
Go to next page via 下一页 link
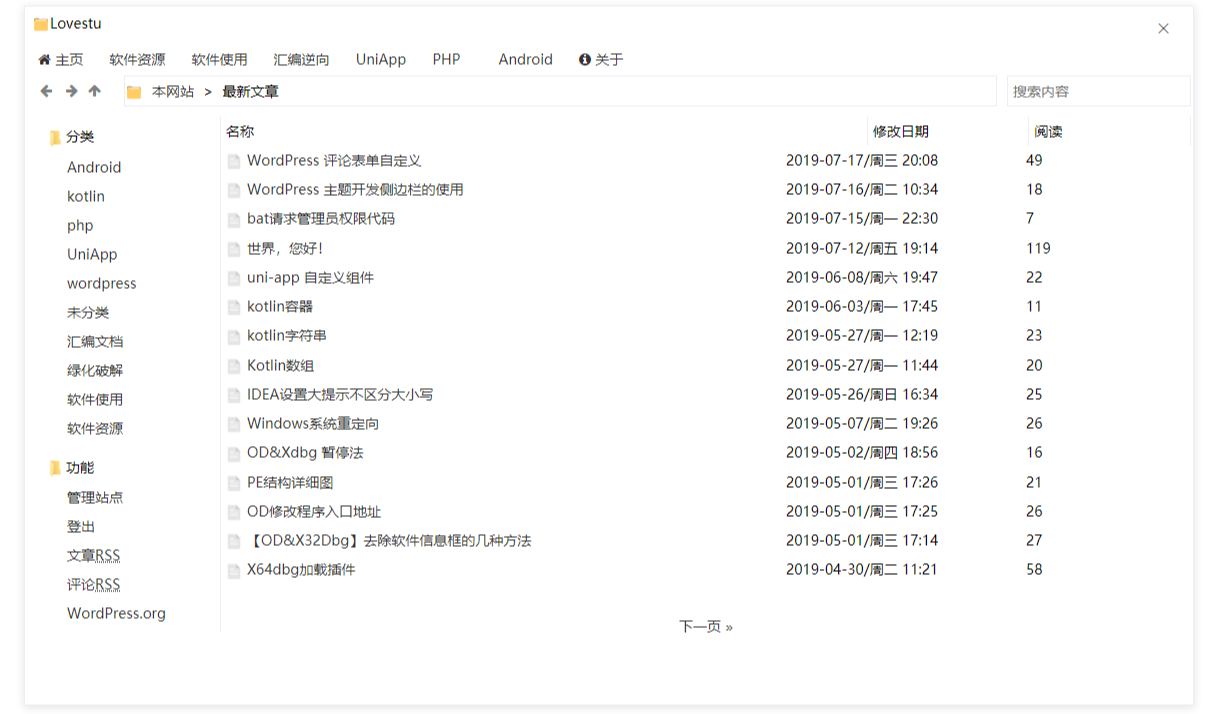(705, 627)
